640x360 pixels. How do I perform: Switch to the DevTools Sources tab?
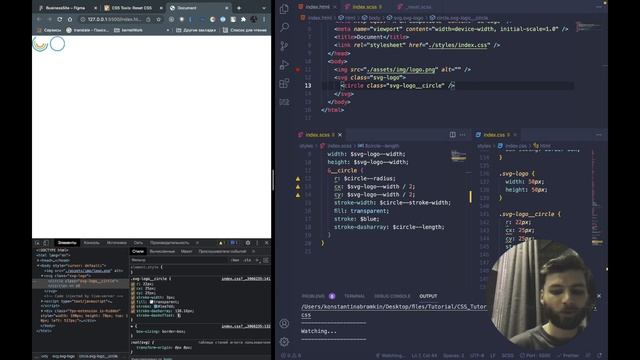(117, 243)
